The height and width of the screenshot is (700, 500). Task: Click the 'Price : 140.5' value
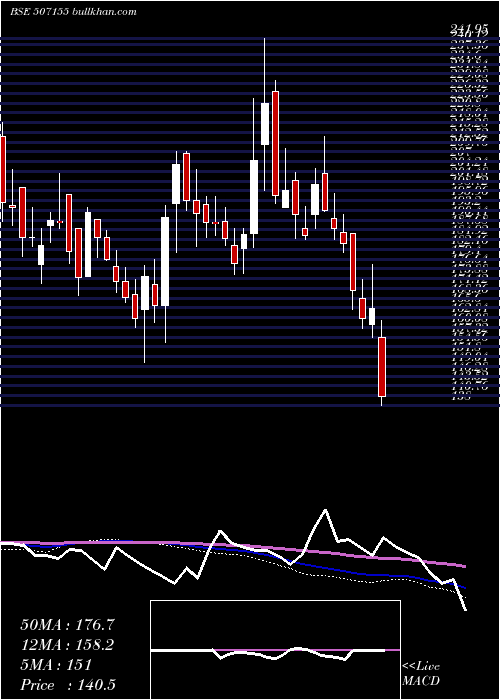click(69, 685)
